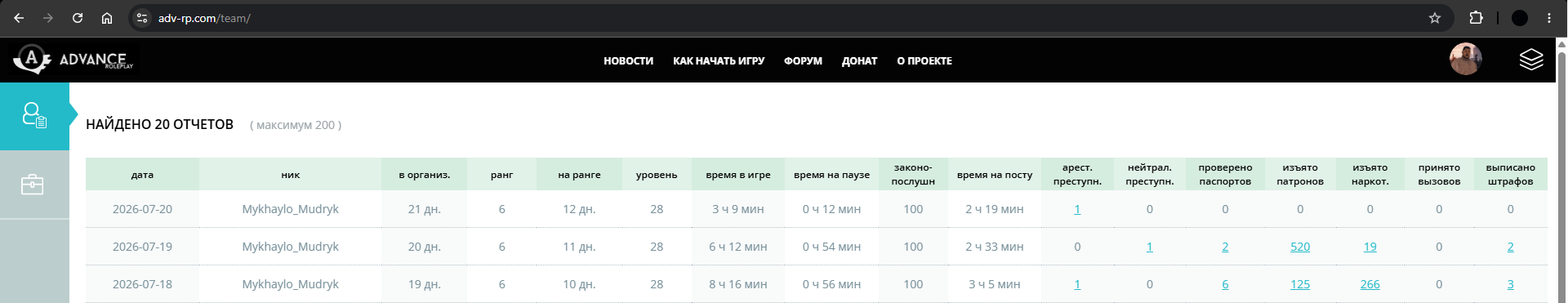Bookmark this page with star icon

[1435, 18]
